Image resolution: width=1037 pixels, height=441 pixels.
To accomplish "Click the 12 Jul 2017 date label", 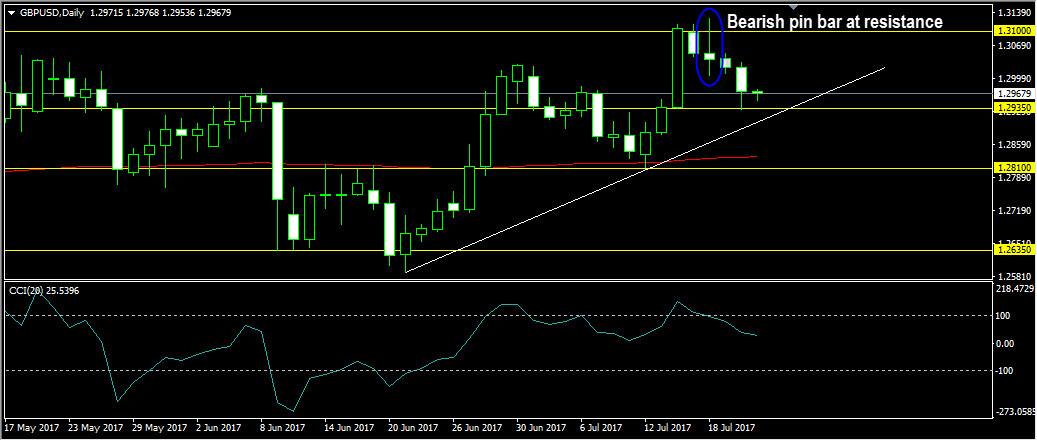I will pyautogui.click(x=668, y=427).
